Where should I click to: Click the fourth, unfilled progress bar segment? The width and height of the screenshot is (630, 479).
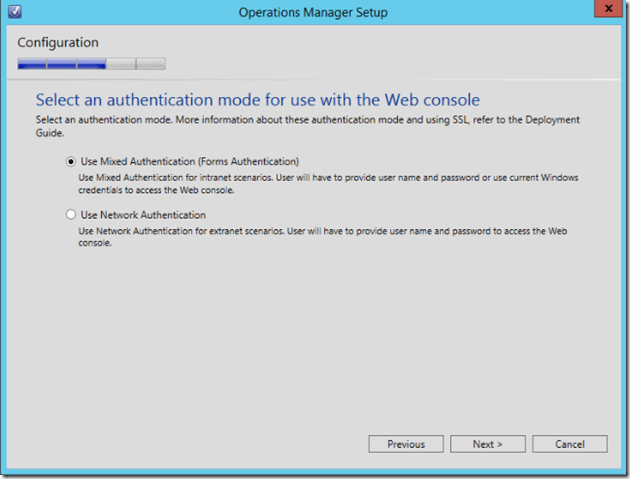(121, 64)
